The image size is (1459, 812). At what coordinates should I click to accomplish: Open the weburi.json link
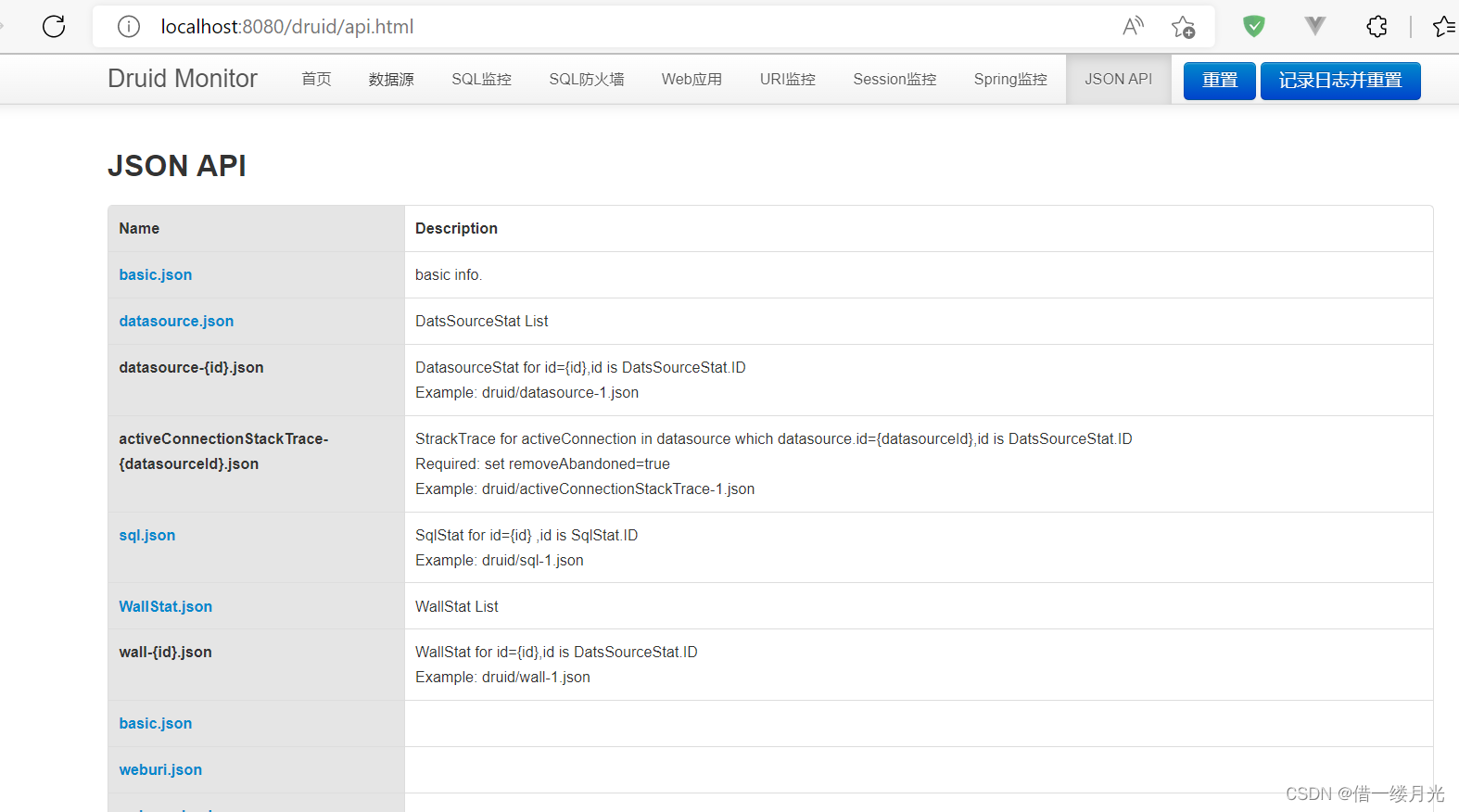(160, 769)
